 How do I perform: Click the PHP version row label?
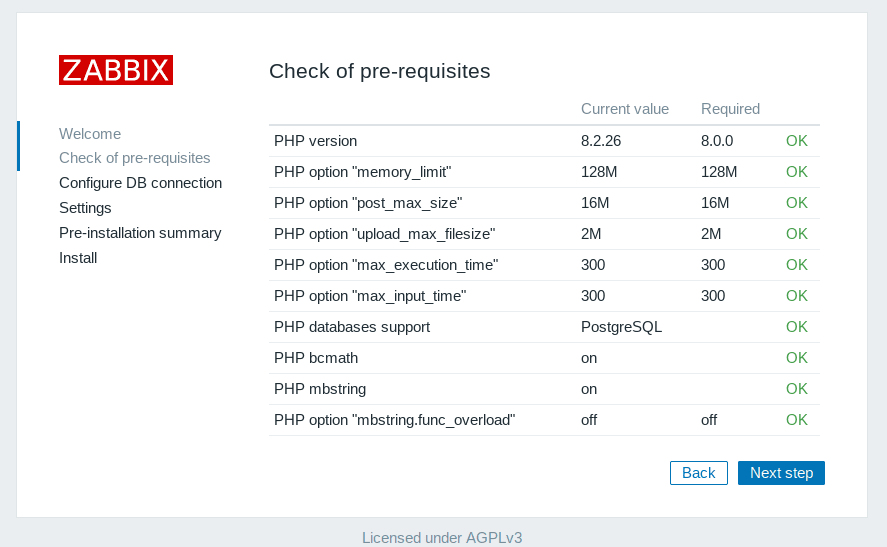tap(315, 141)
